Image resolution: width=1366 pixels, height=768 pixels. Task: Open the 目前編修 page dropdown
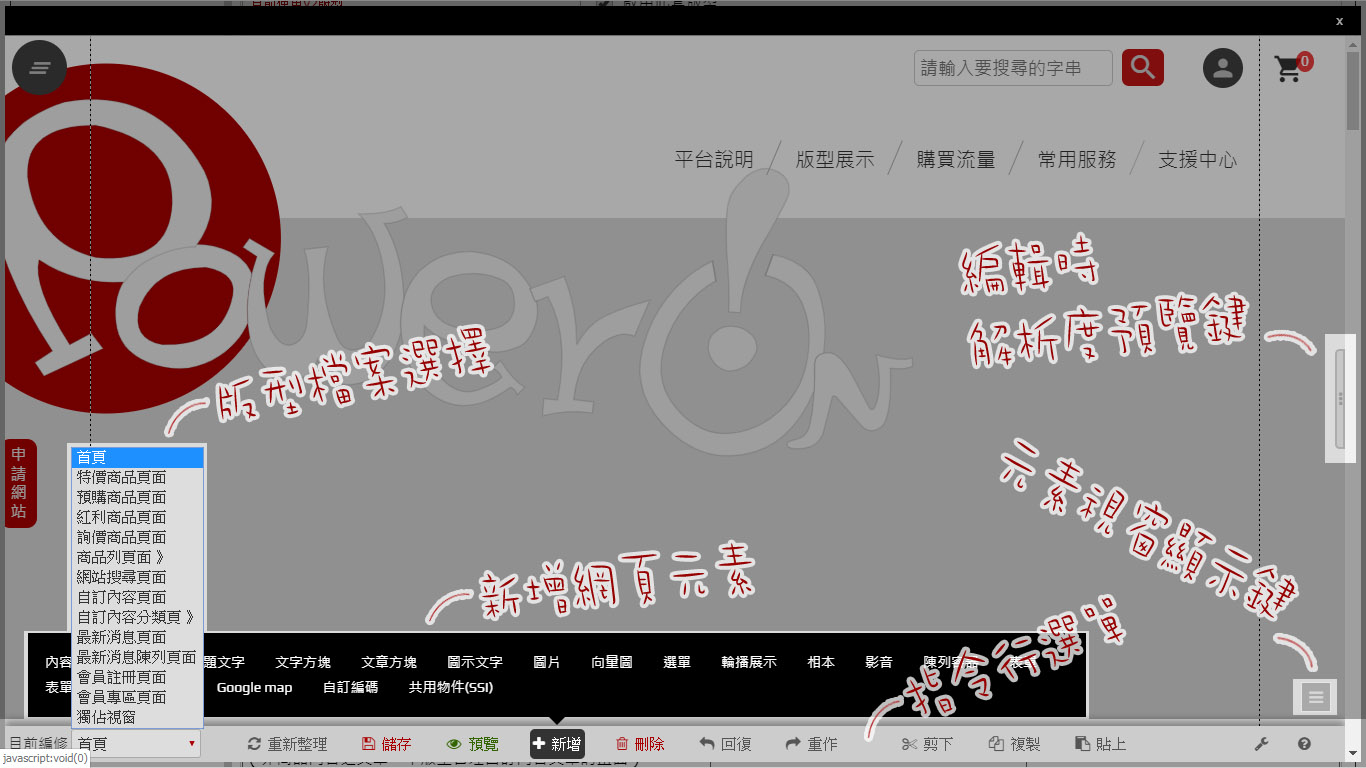[136, 744]
